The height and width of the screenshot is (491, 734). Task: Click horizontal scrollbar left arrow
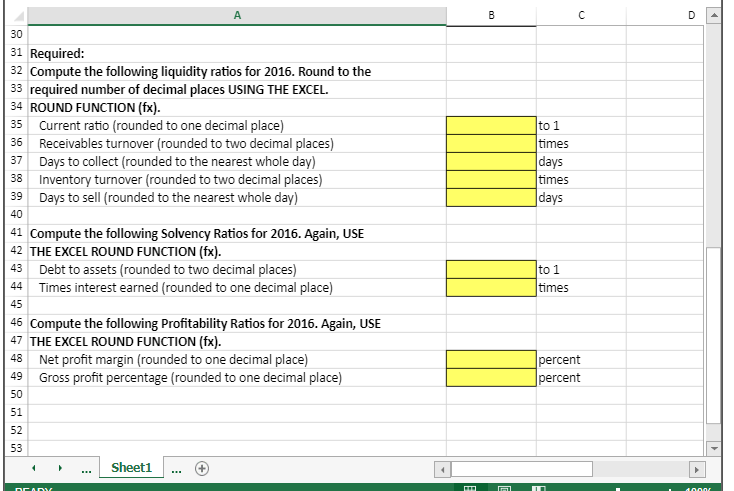click(442, 469)
